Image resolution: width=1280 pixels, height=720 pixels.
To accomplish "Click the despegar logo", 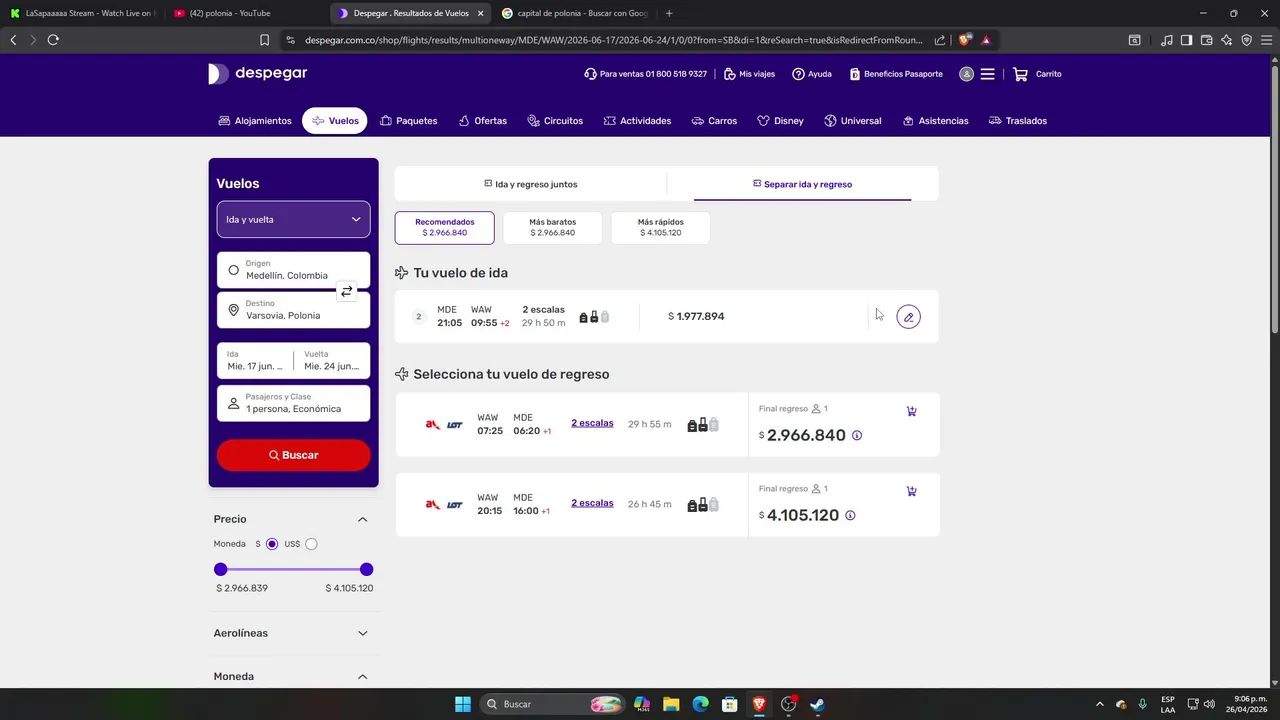I will (x=257, y=73).
